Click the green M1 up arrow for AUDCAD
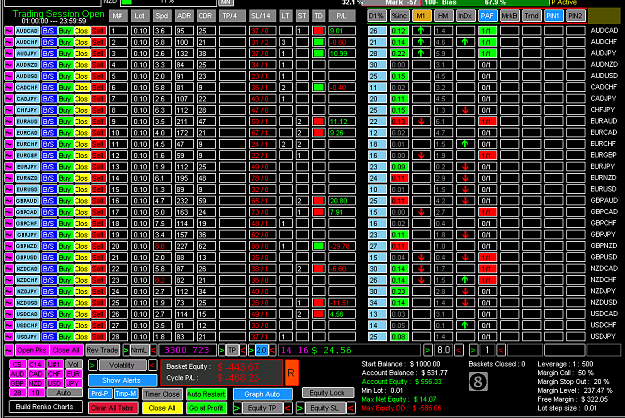The image size is (625, 418). click(421, 31)
